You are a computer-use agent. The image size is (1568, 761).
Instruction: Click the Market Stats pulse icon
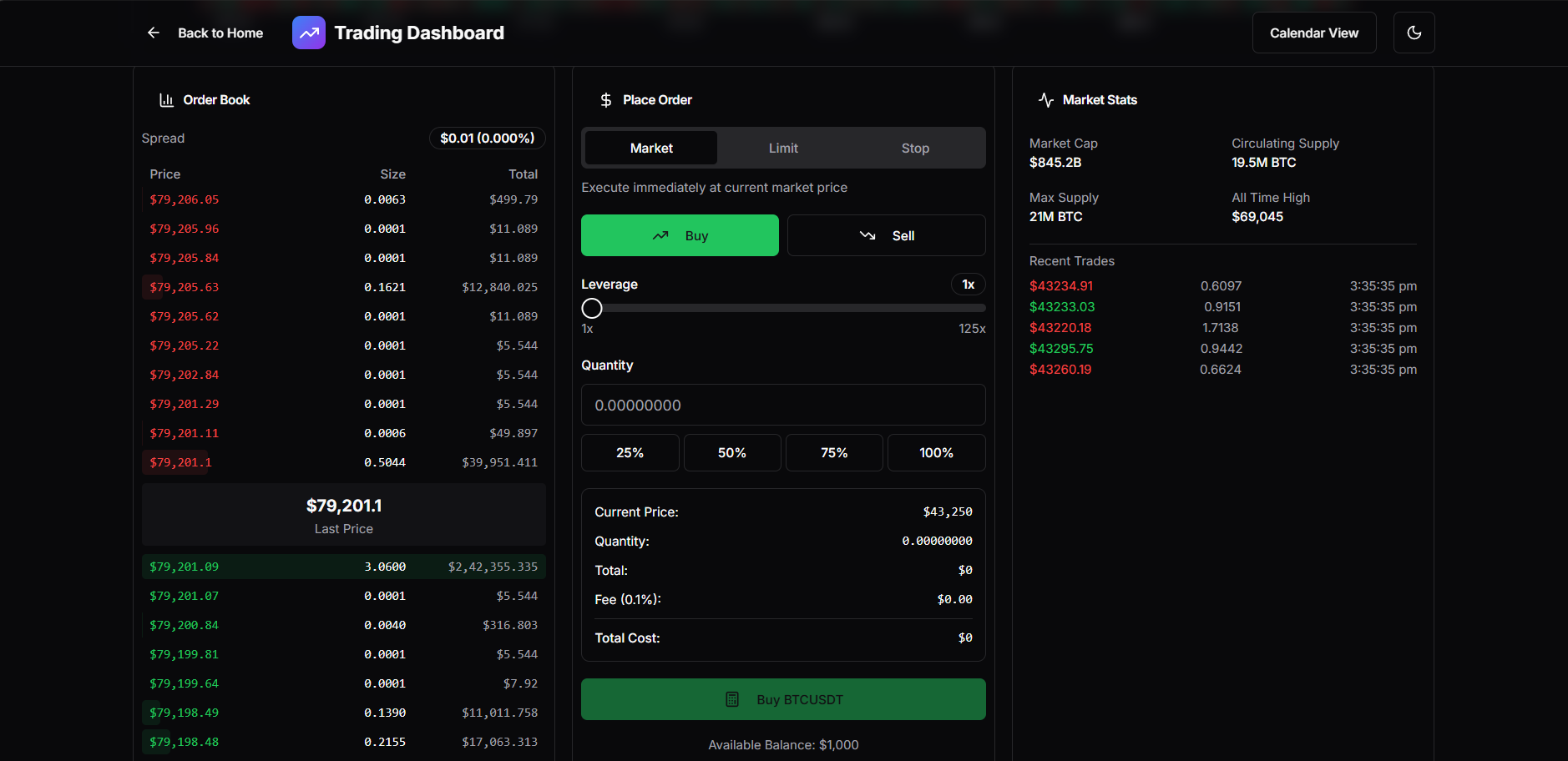[x=1046, y=100]
